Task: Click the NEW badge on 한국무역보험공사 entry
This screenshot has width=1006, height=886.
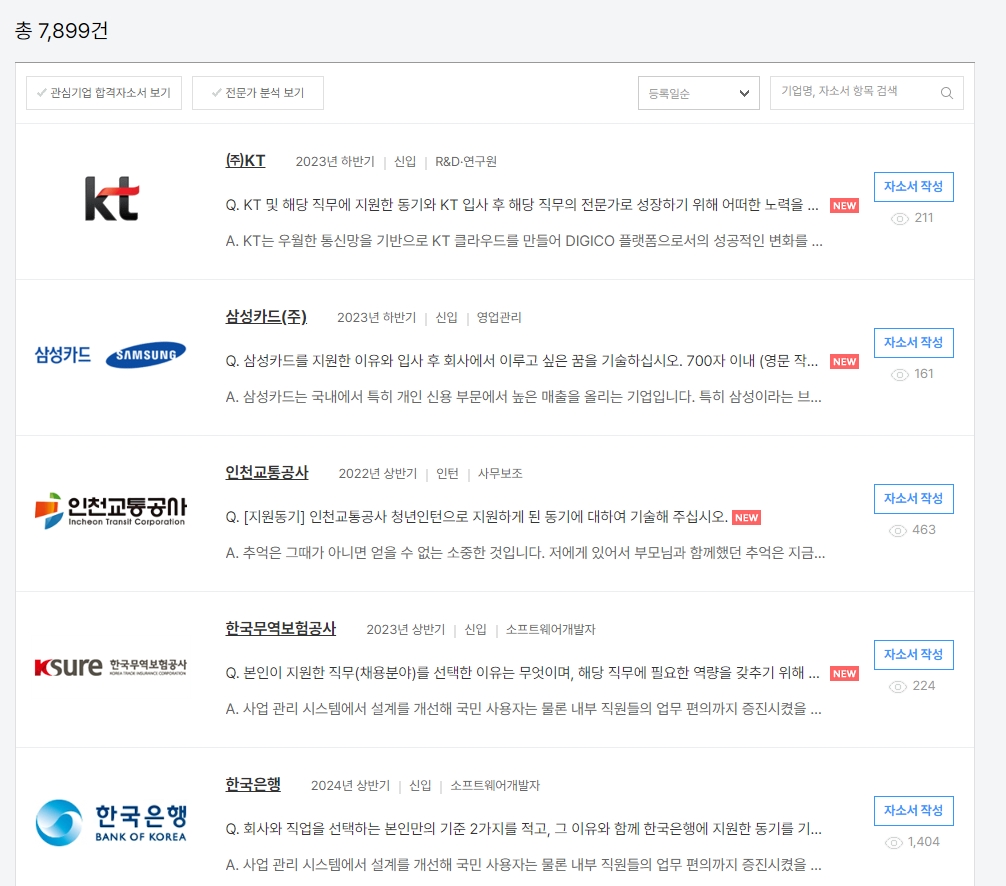Action: [x=844, y=673]
